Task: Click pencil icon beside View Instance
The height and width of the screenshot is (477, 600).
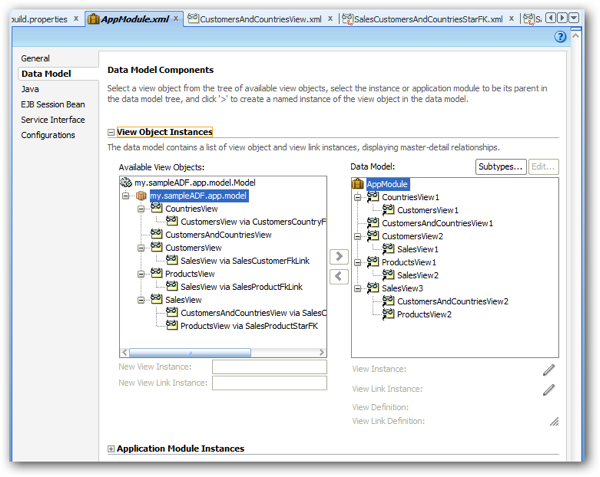Action: (x=549, y=370)
